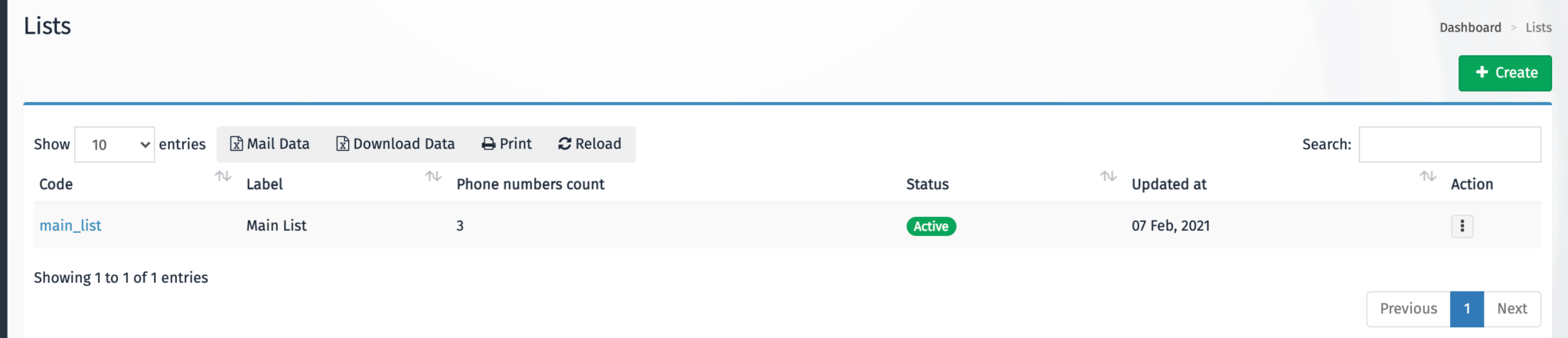Click the Phone numbers count header
1568x338 pixels.
point(531,185)
